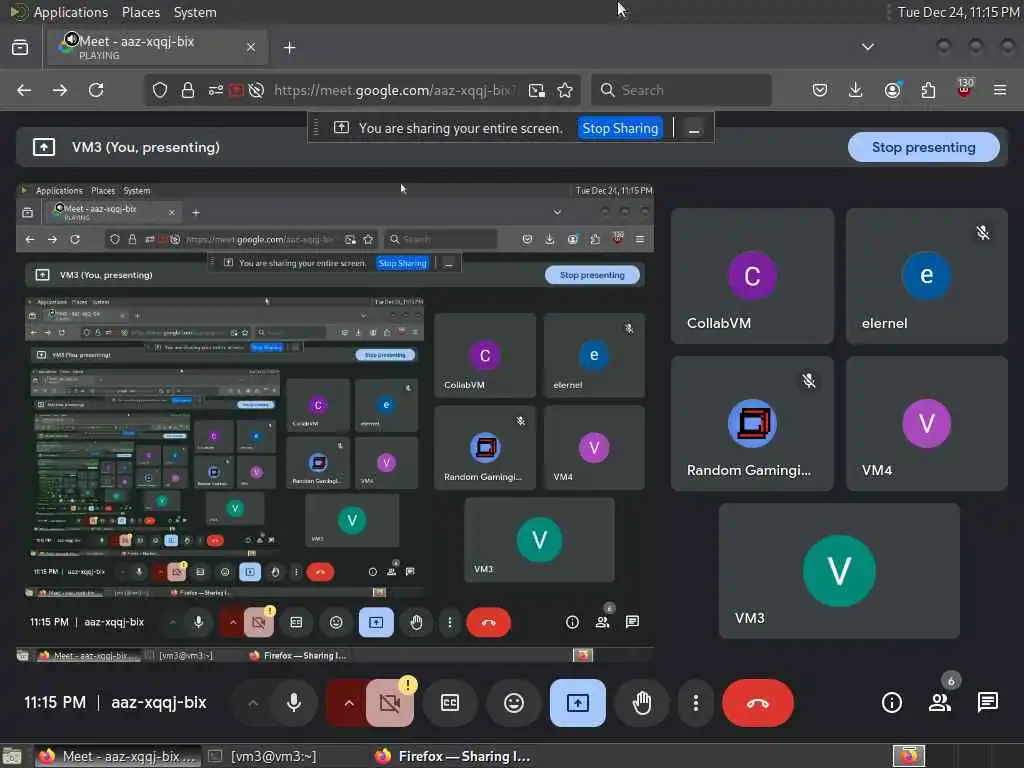Mute the microphone in the Meet bottom bar
The width and height of the screenshot is (1024, 768).
click(x=294, y=703)
